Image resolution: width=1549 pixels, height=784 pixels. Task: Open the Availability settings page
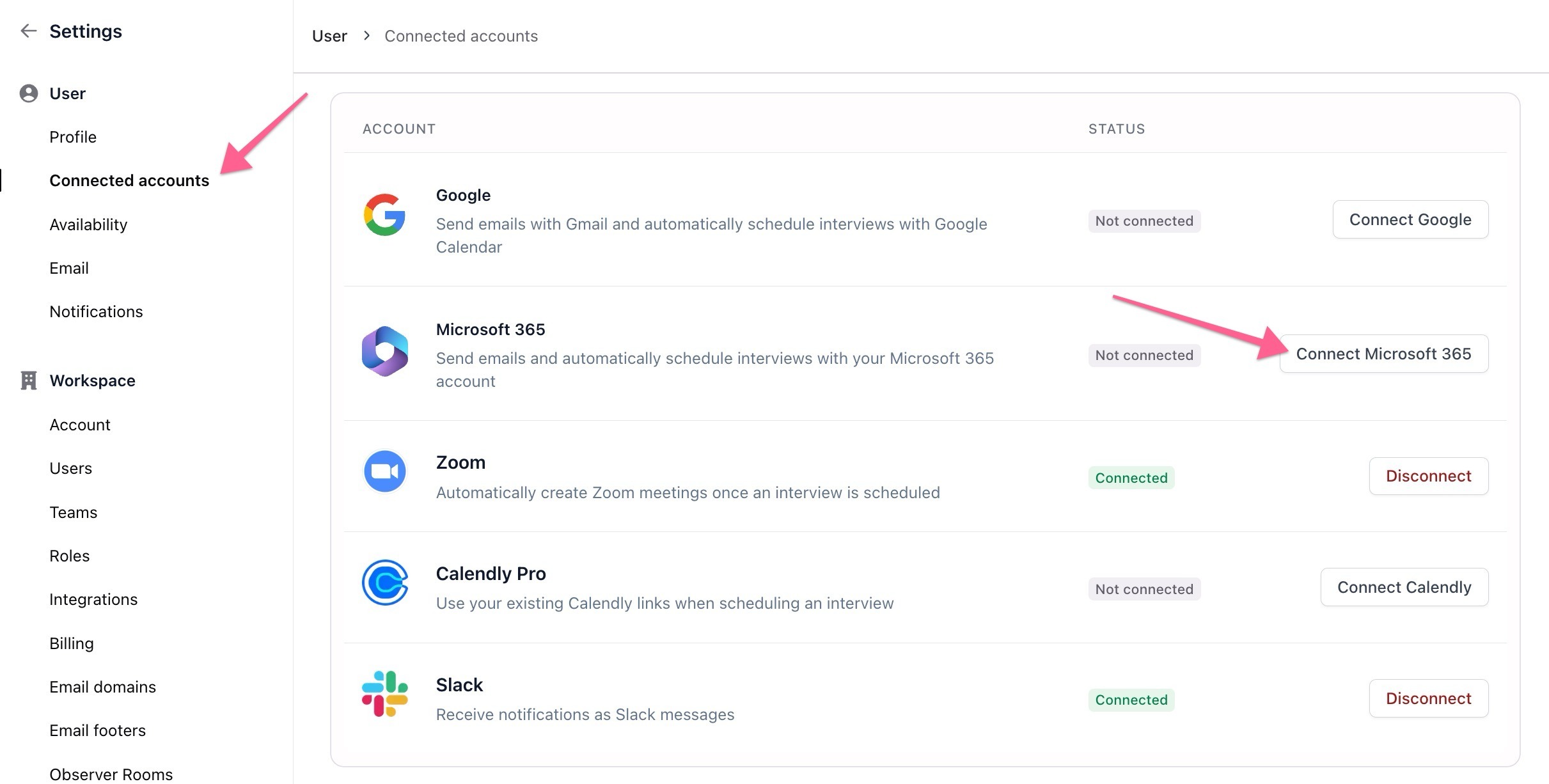coord(88,224)
